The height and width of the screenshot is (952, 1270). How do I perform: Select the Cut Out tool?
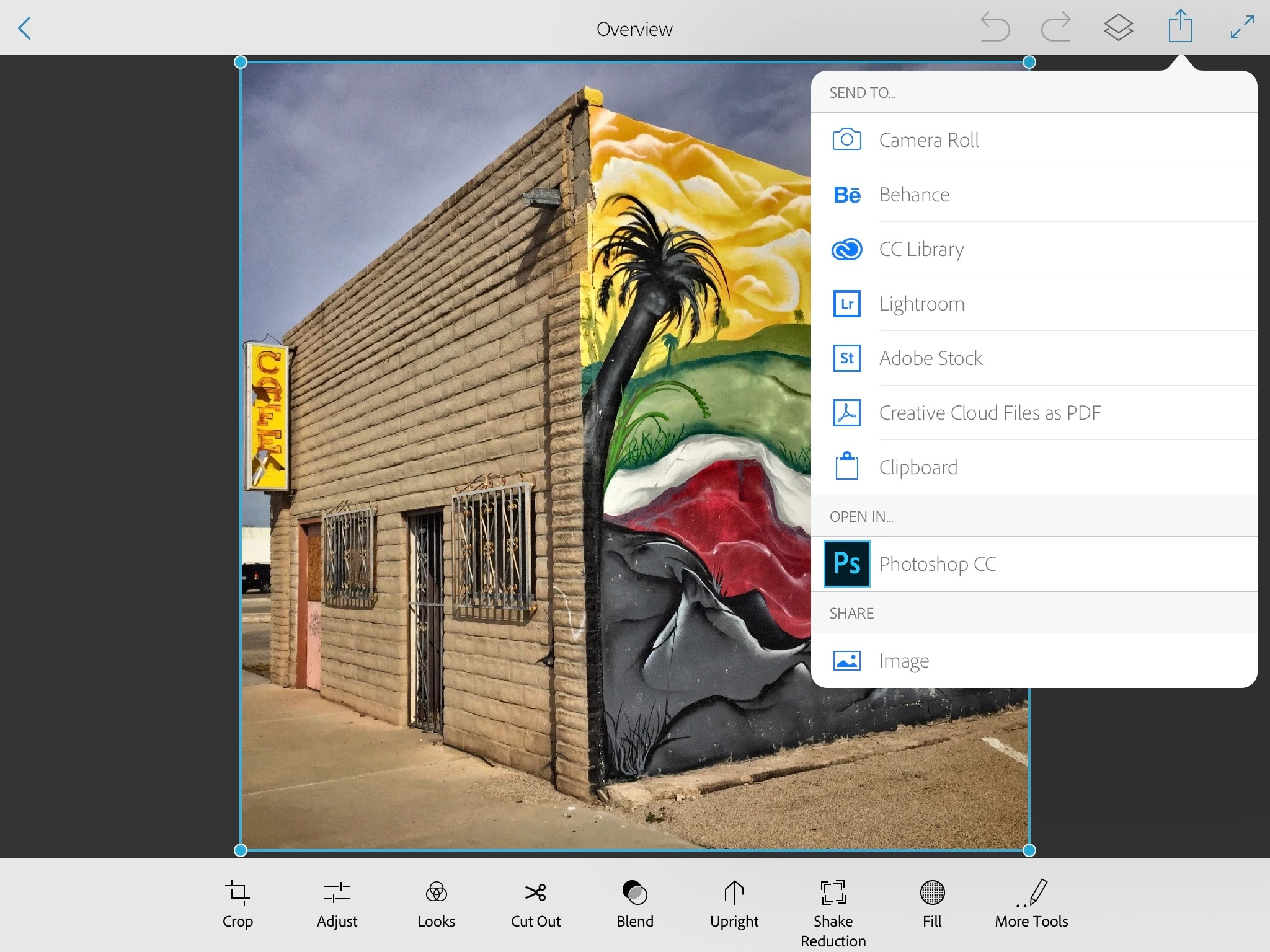click(x=535, y=904)
